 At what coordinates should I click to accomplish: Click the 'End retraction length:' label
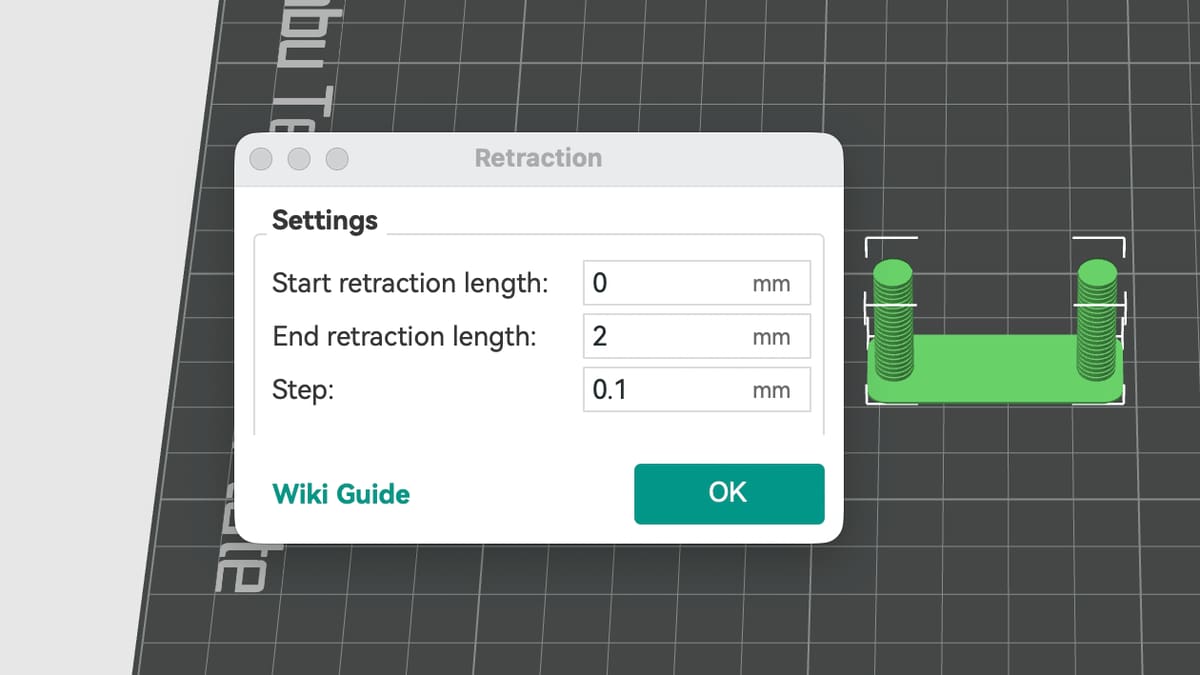point(404,337)
